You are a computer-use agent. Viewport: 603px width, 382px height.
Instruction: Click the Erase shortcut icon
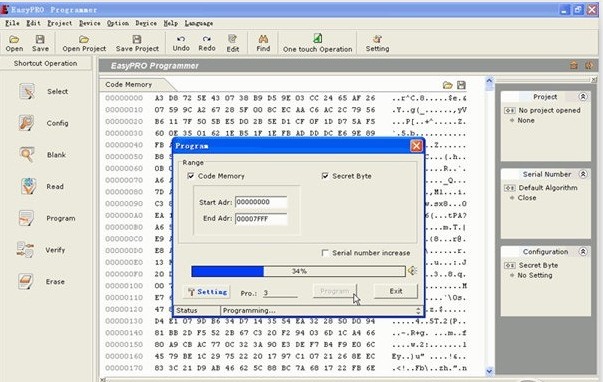point(26,281)
